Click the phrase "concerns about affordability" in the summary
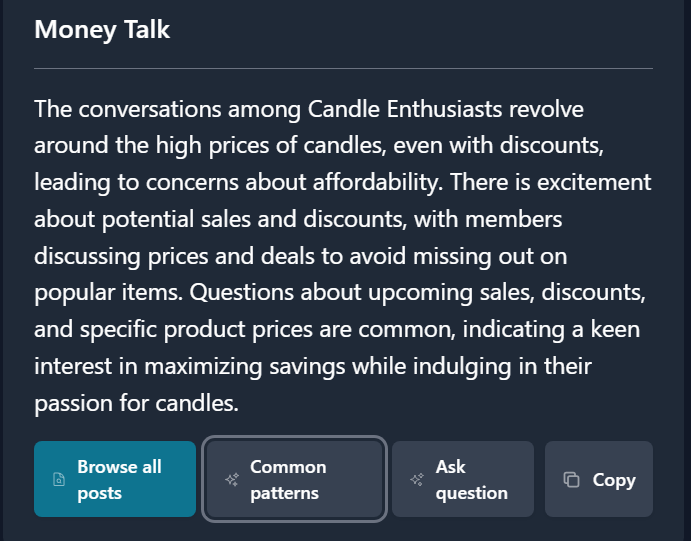 coord(295,182)
